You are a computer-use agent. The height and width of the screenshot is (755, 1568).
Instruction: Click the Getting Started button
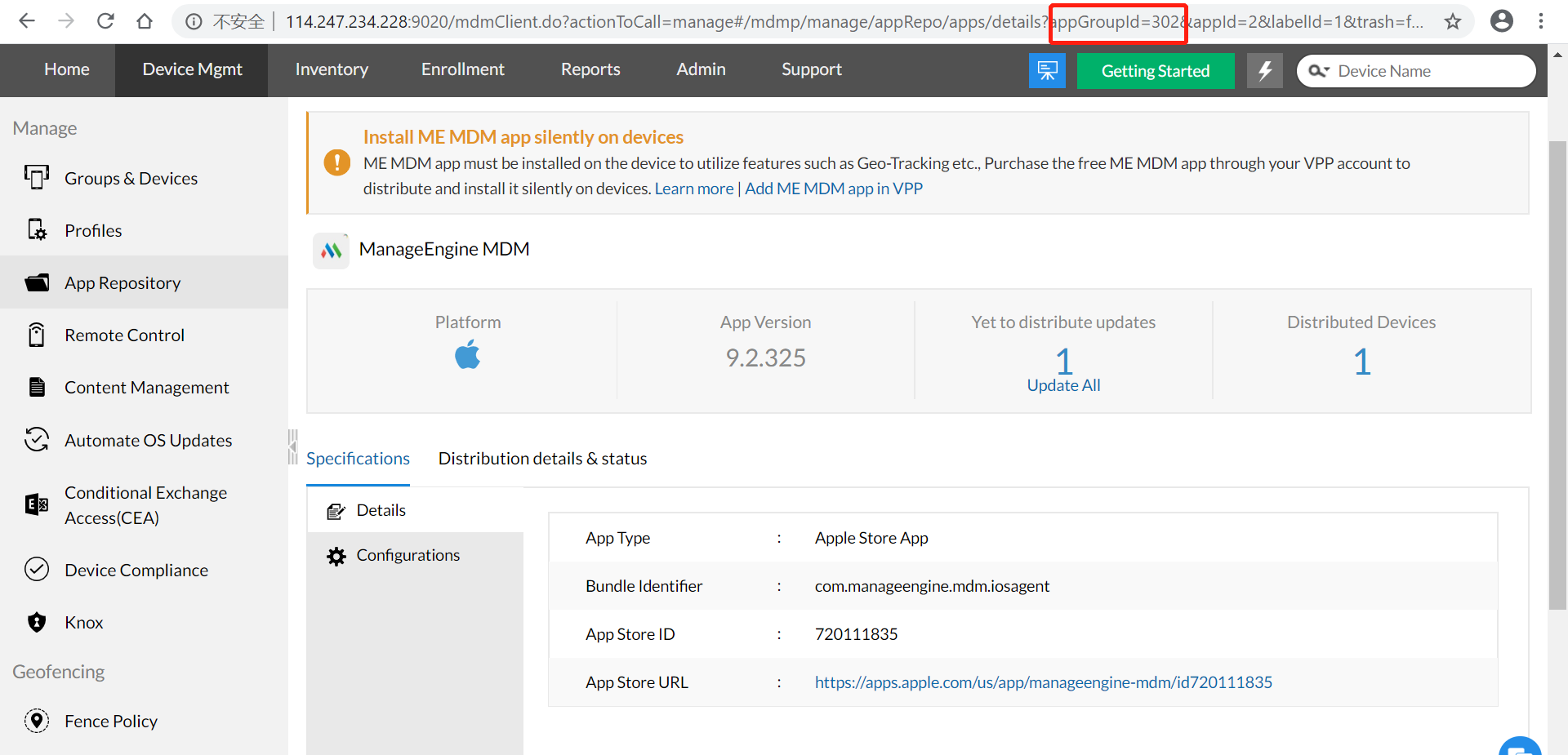1156,71
